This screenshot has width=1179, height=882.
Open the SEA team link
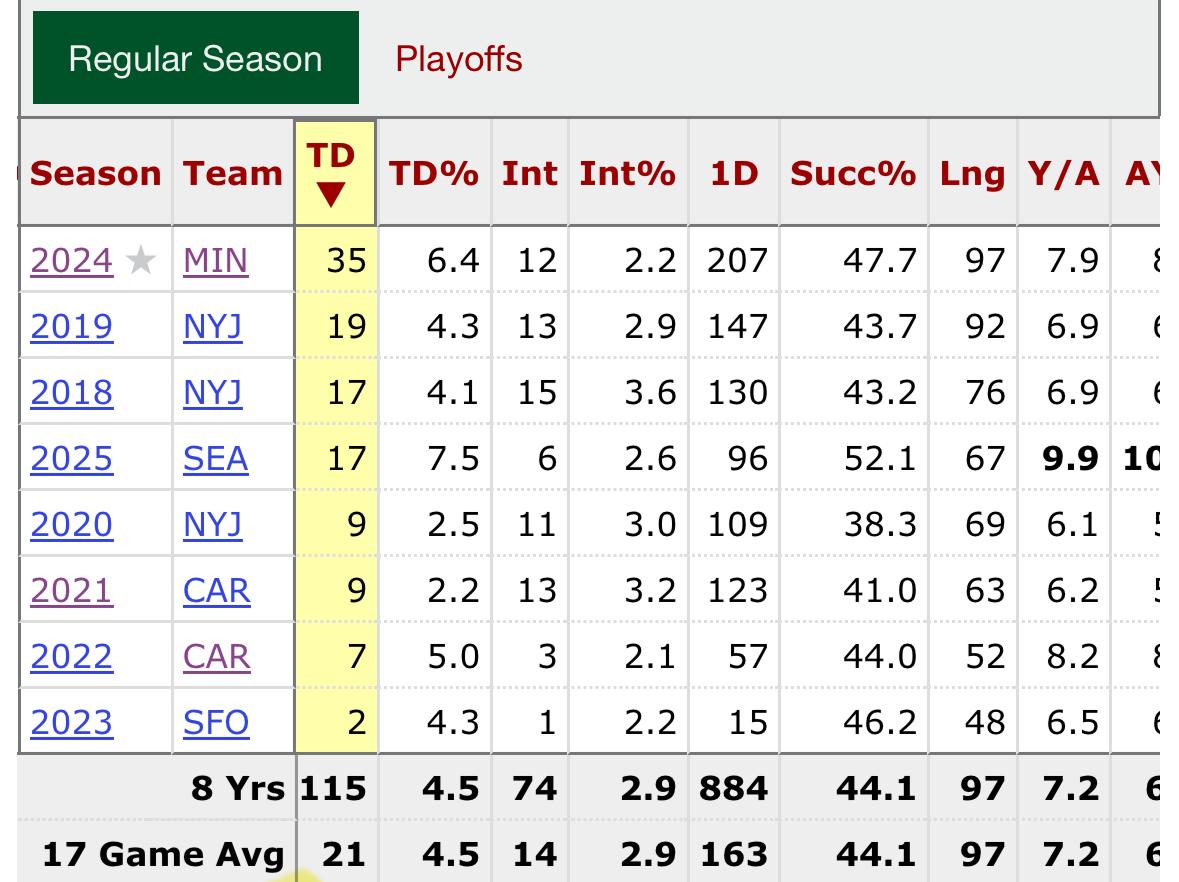pos(215,459)
